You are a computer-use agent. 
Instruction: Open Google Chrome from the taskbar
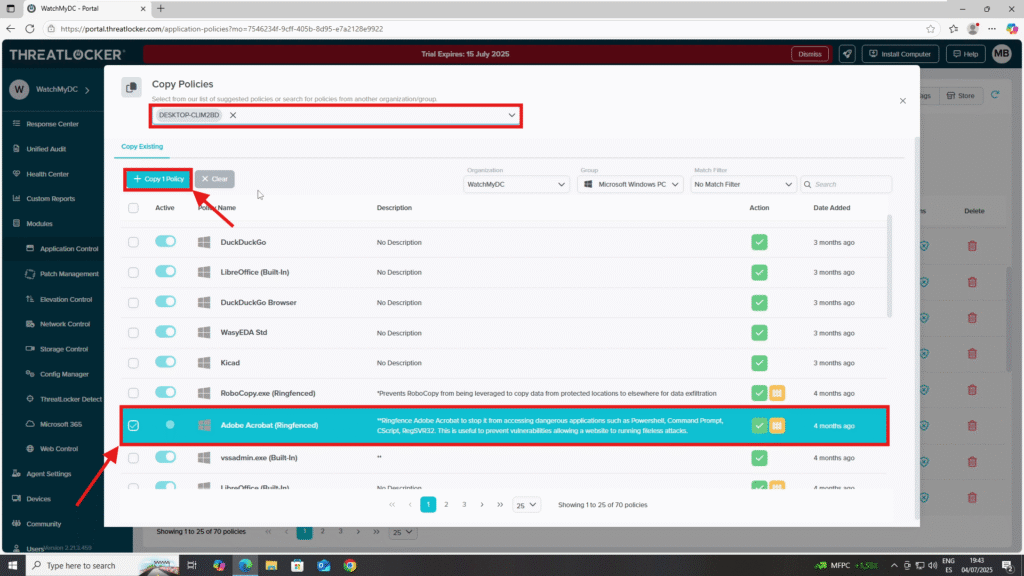[x=350, y=566]
